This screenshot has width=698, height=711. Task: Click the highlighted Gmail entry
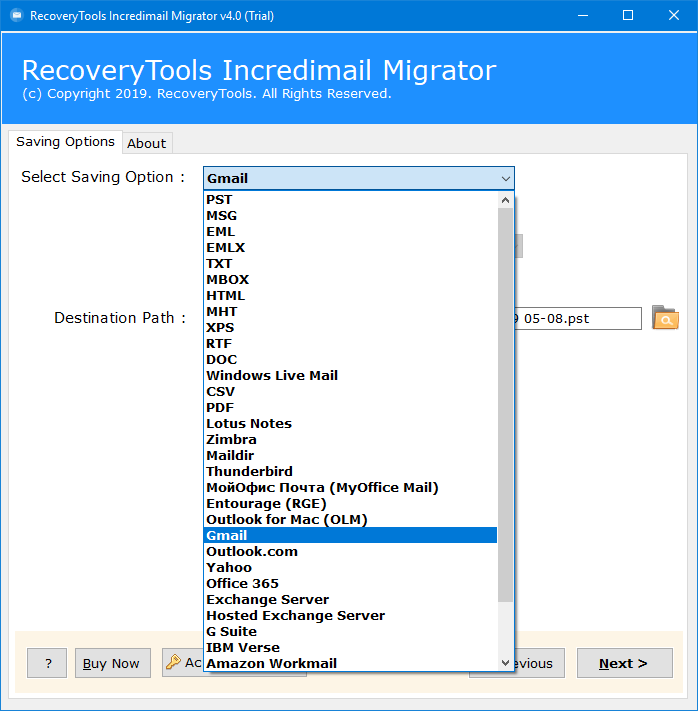(351, 535)
